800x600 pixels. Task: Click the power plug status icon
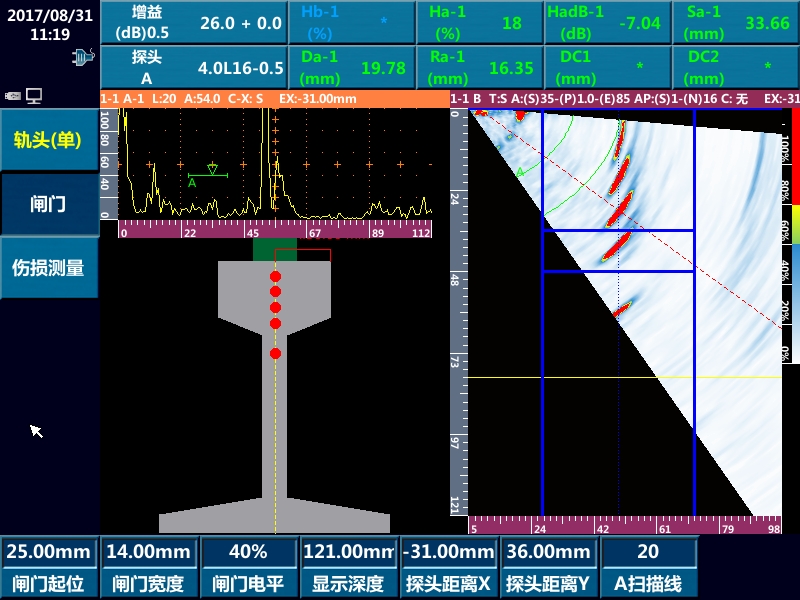click(82, 57)
